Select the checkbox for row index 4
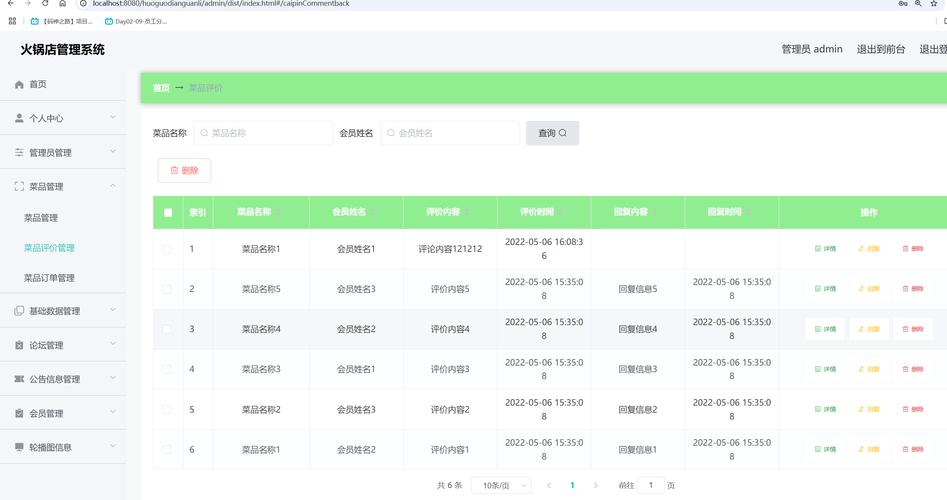This screenshot has width=947, height=500. tap(167, 369)
